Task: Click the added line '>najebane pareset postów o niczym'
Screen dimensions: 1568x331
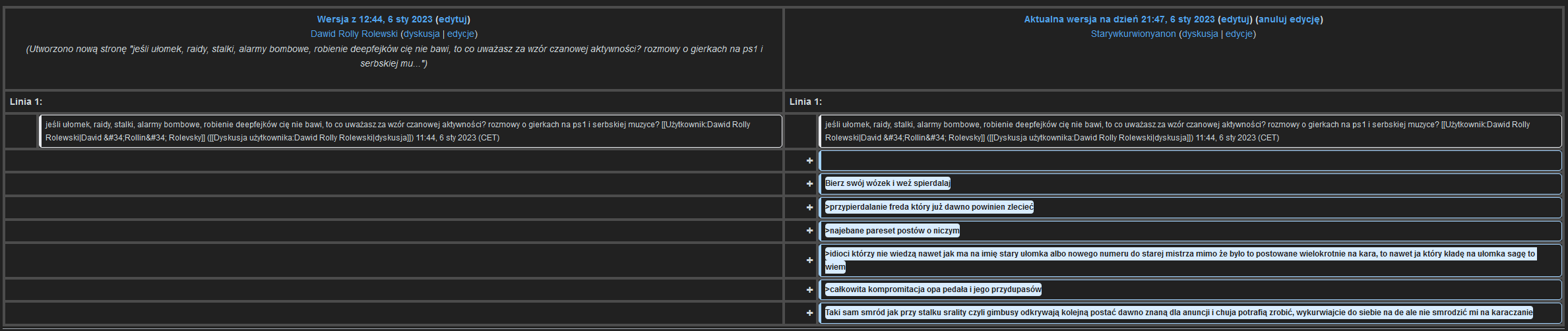Action: (x=1191, y=231)
